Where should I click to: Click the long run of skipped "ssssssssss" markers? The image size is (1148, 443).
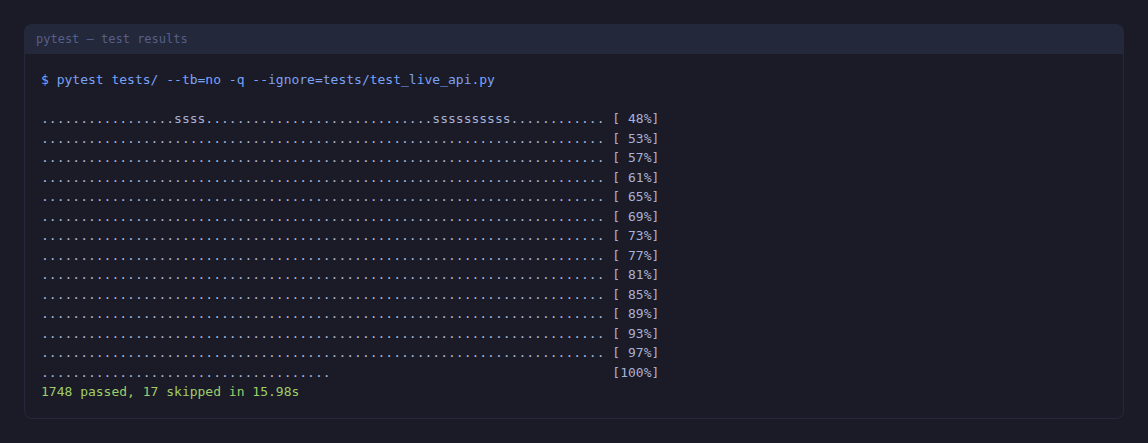(471, 119)
